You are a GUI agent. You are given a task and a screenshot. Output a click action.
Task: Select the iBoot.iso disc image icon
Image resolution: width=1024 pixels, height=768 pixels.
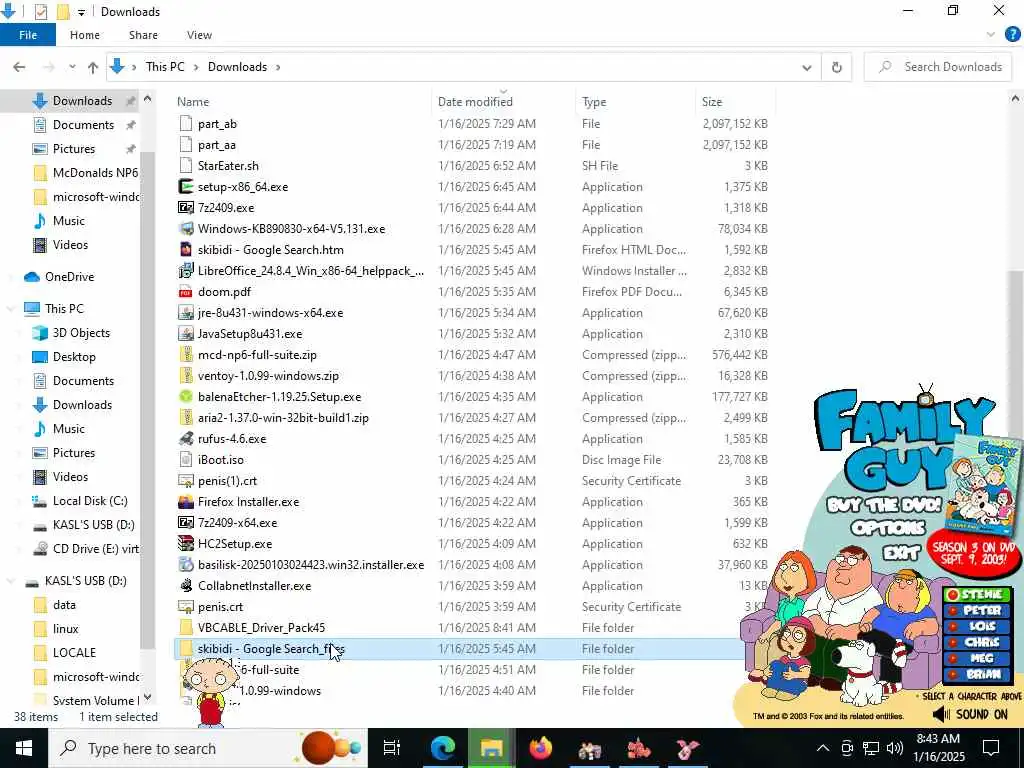[186, 460]
